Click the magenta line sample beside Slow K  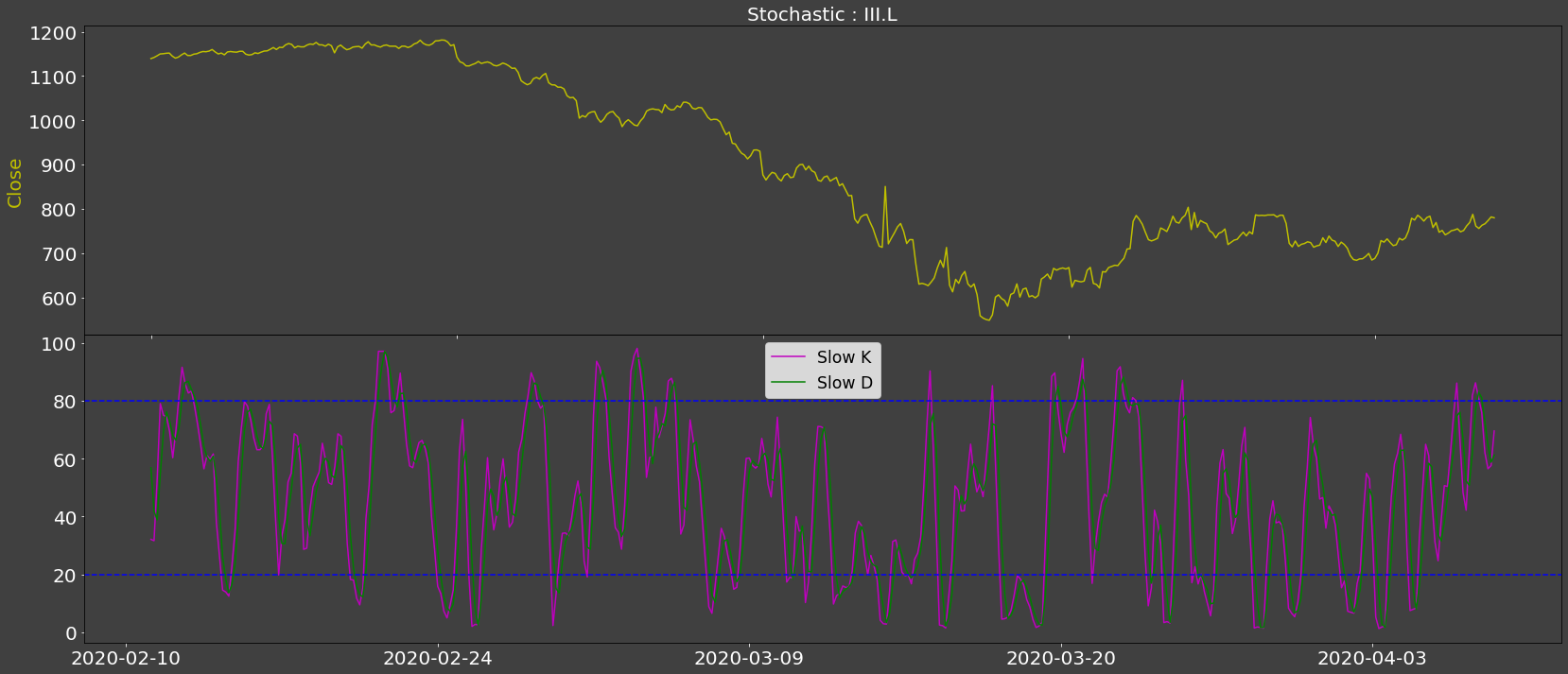(789, 357)
